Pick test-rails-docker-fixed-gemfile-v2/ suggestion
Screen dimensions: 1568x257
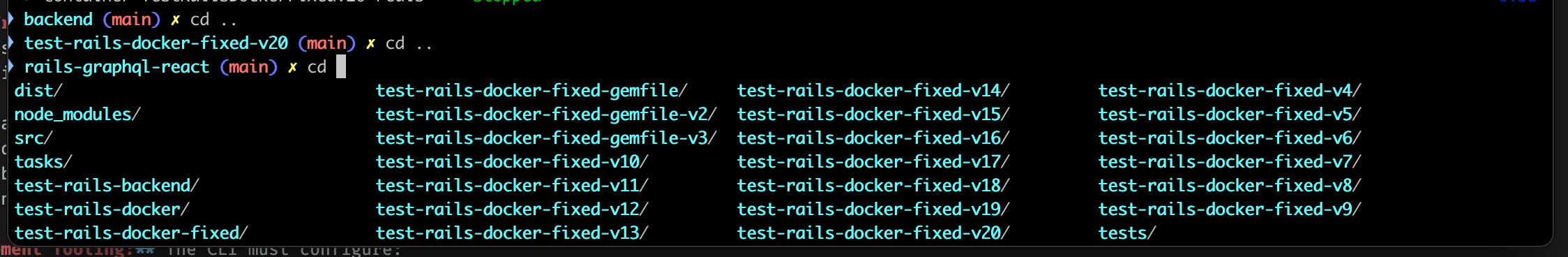546,115
